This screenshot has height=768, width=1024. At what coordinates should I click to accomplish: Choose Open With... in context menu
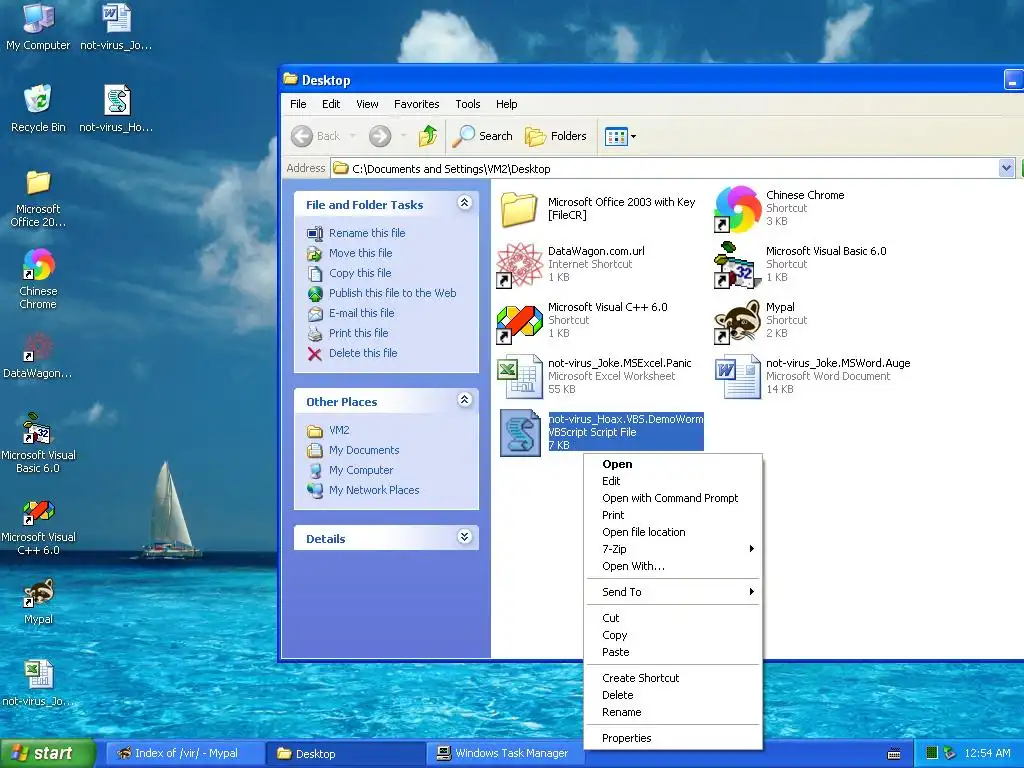pyautogui.click(x=673, y=566)
